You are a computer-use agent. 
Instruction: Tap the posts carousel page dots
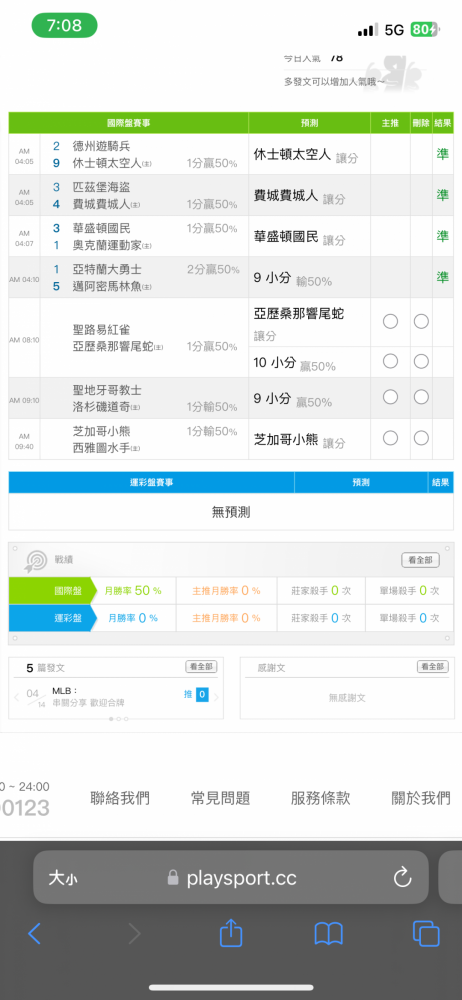click(x=119, y=719)
